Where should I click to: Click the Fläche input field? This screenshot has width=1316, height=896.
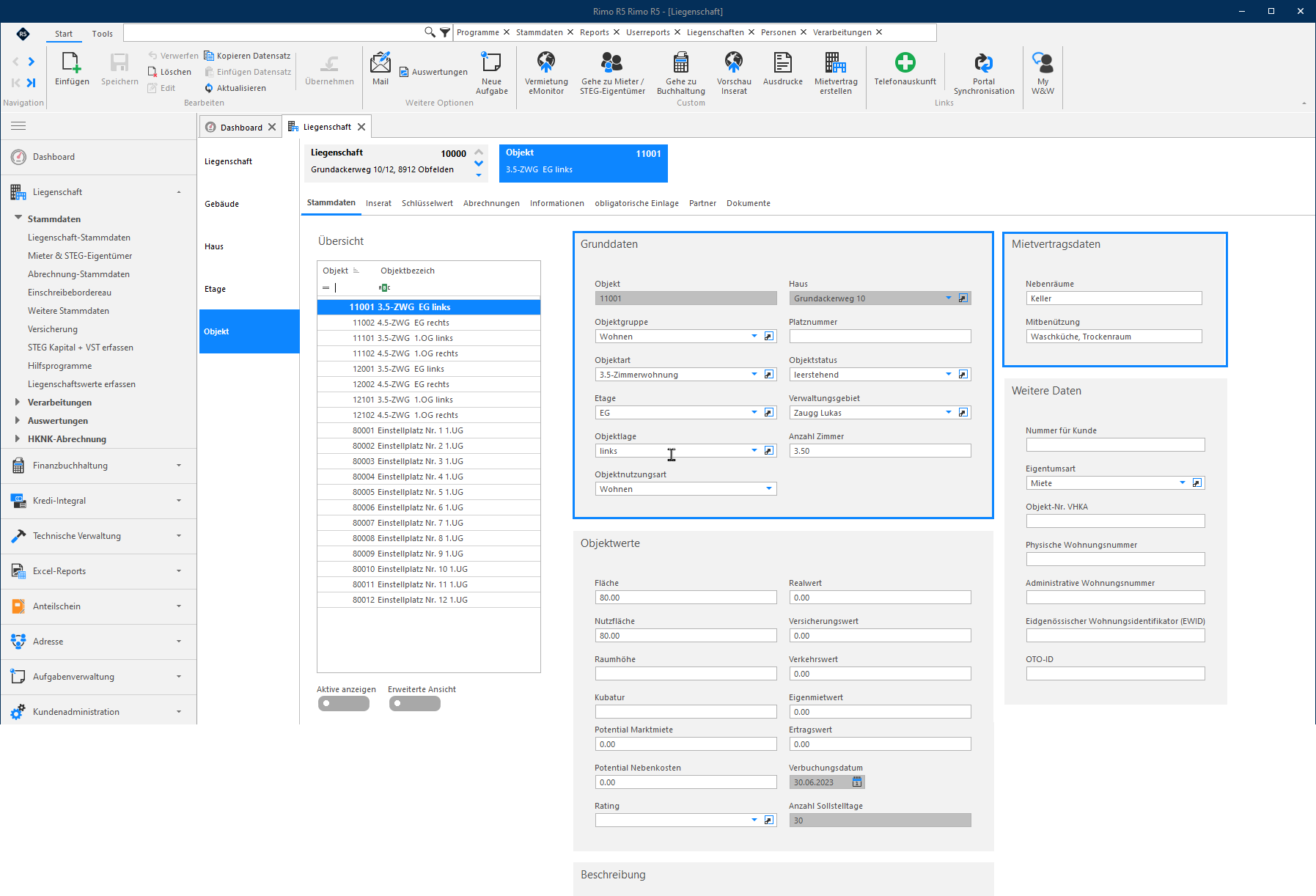point(685,598)
